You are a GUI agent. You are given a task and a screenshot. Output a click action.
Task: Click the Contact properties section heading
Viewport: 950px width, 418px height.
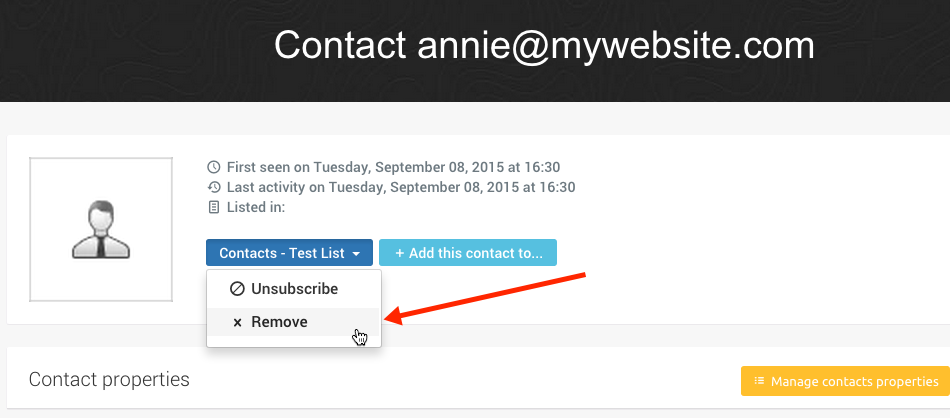(x=109, y=380)
